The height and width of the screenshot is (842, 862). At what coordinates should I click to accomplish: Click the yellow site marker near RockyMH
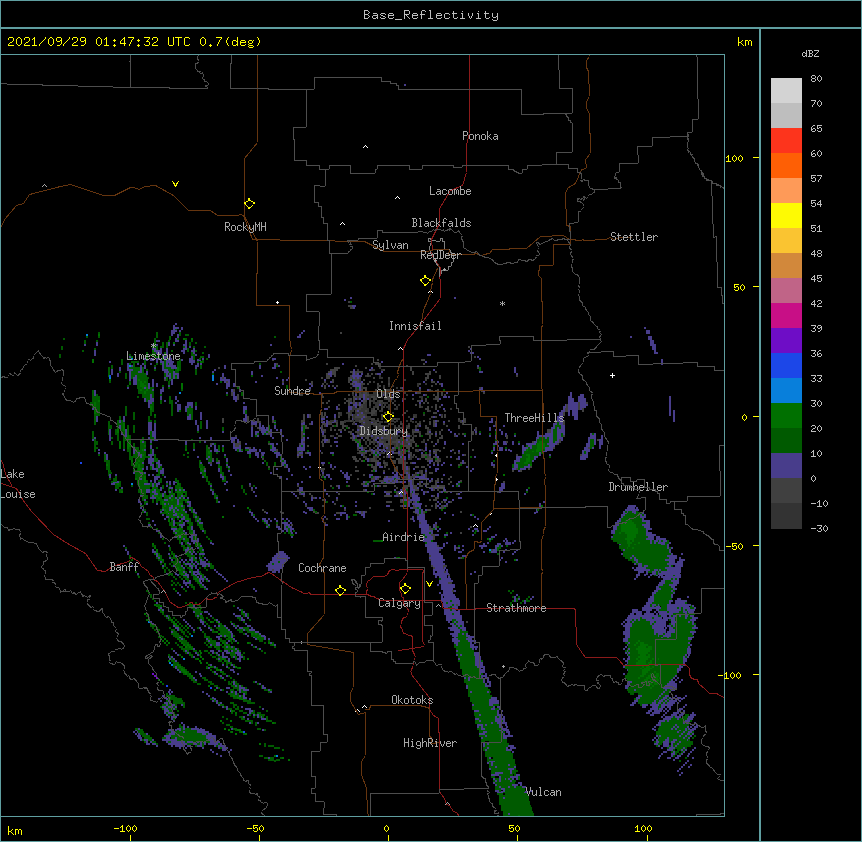click(x=249, y=203)
